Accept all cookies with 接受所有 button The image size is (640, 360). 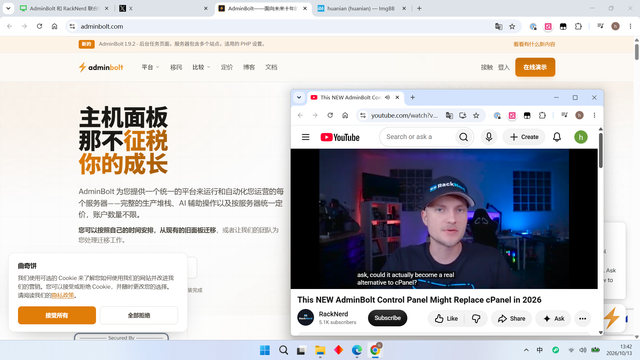[57, 316]
